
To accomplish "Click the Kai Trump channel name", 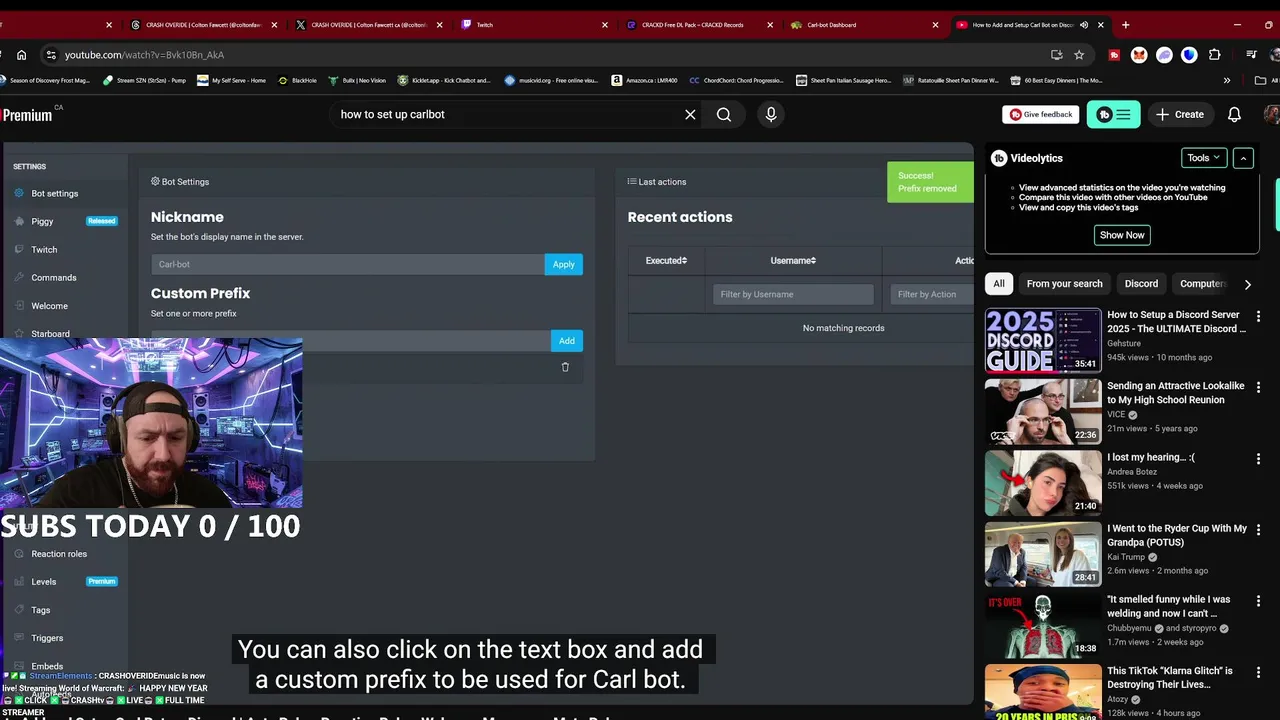I will [x=1128, y=557].
